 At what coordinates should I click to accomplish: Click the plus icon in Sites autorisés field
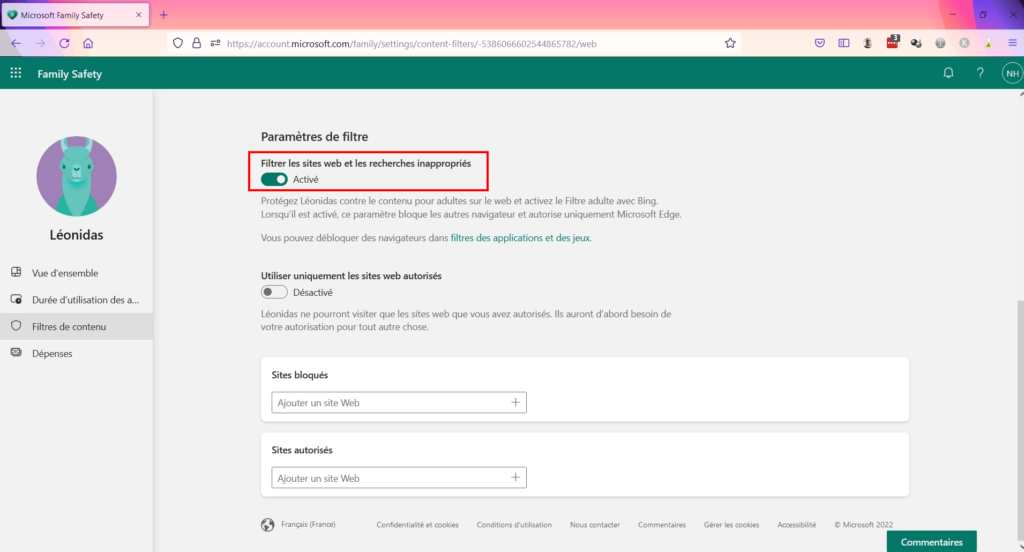click(x=515, y=478)
